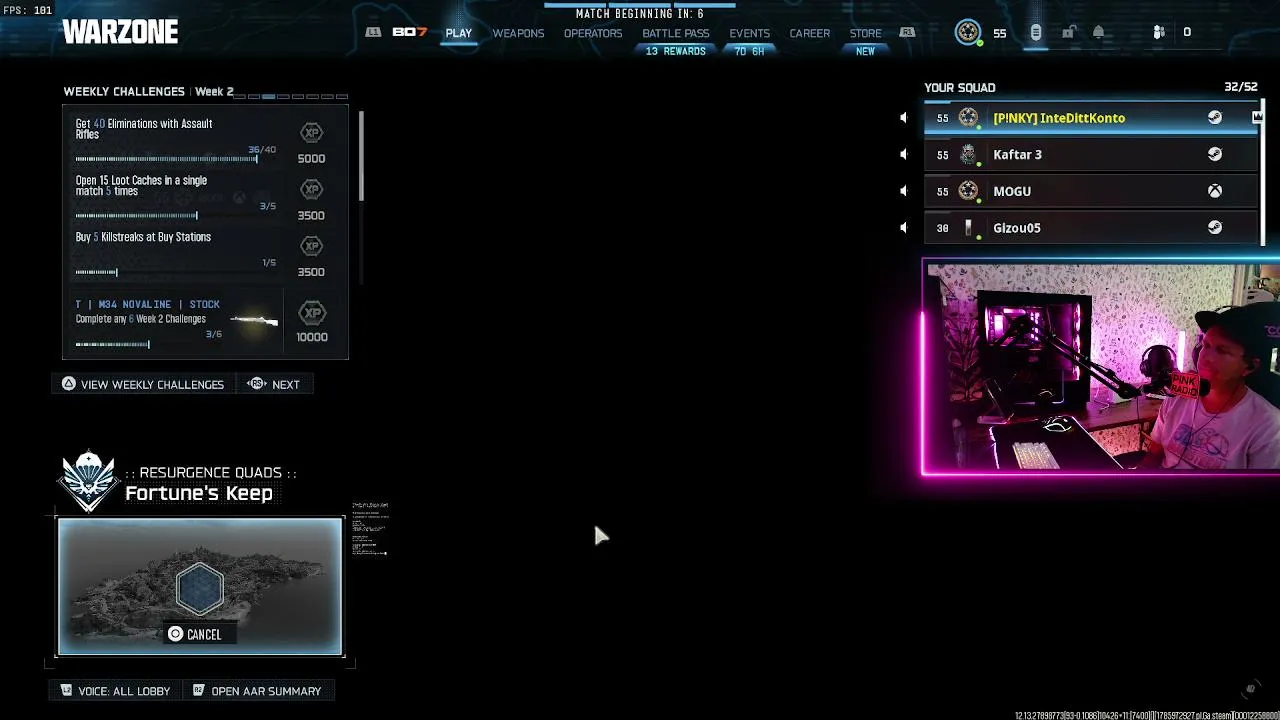Open the notifications bell
The height and width of the screenshot is (720, 1280).
point(1098,32)
